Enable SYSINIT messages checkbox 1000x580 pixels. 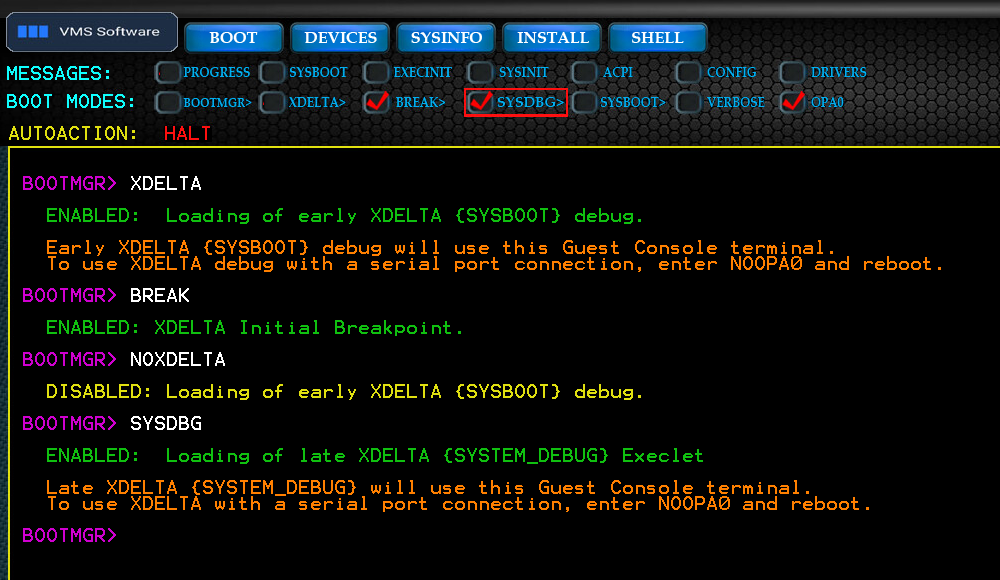[x=481, y=72]
